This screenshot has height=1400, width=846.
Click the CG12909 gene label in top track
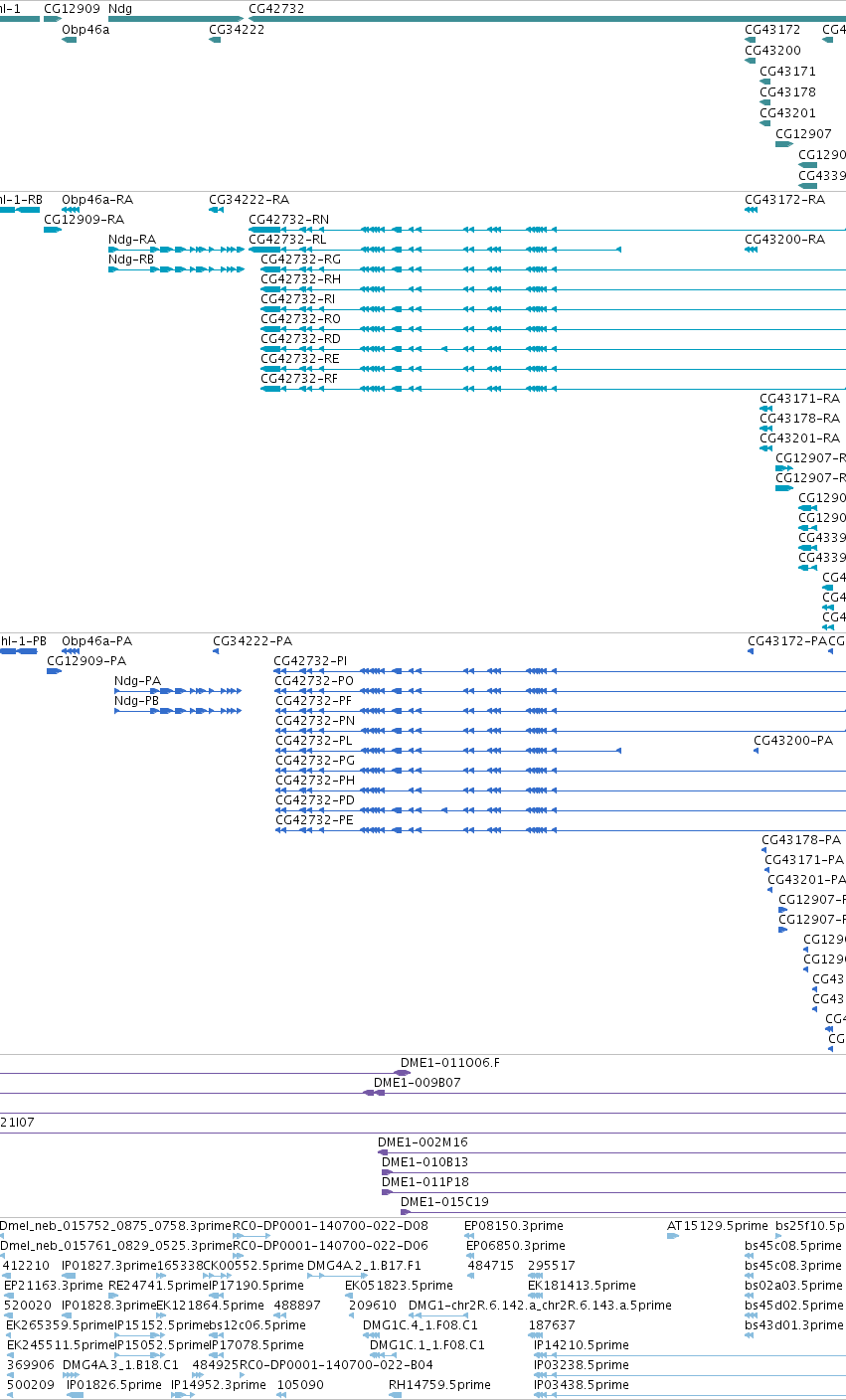(x=72, y=8)
